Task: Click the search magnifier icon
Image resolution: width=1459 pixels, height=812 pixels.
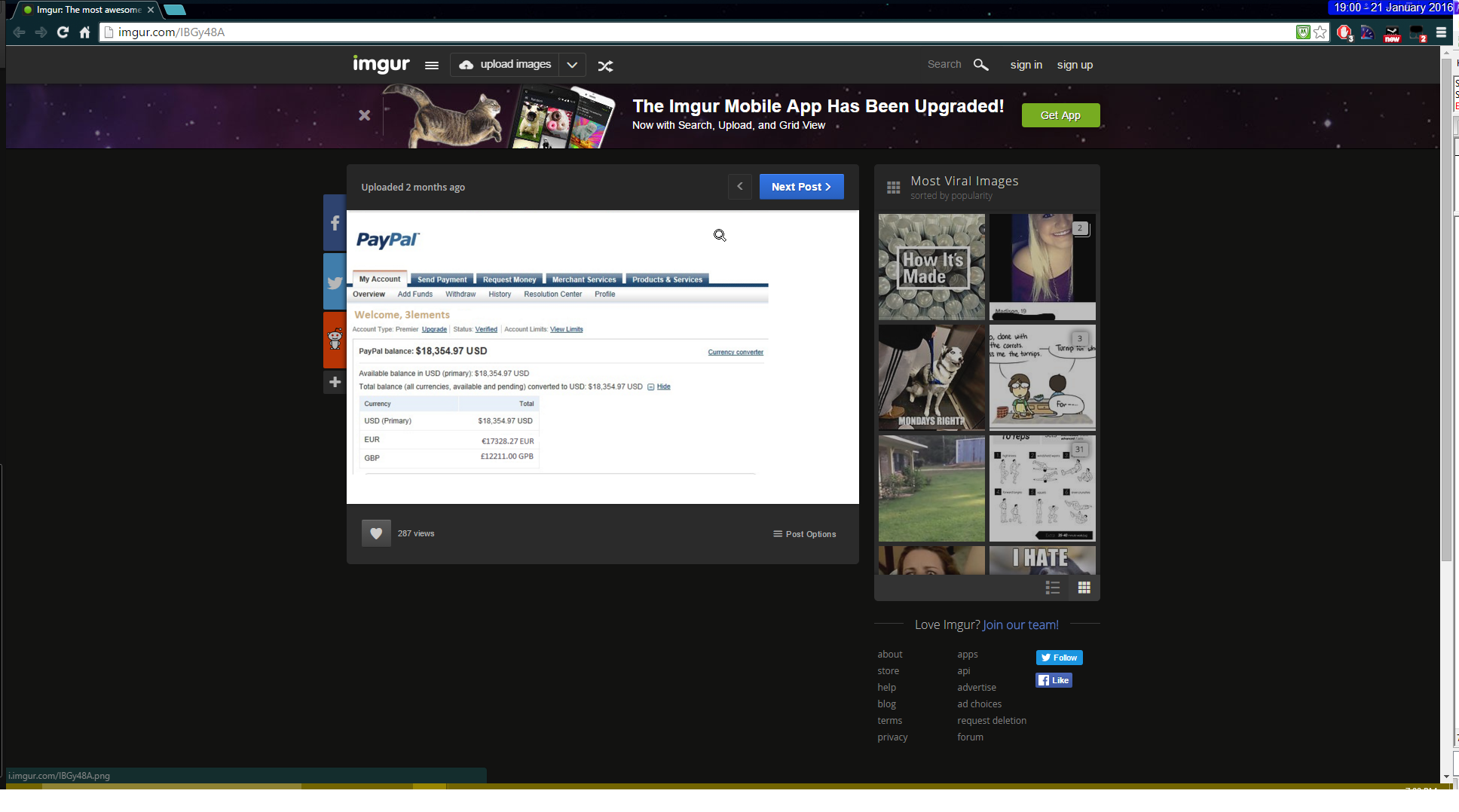Action: point(980,65)
